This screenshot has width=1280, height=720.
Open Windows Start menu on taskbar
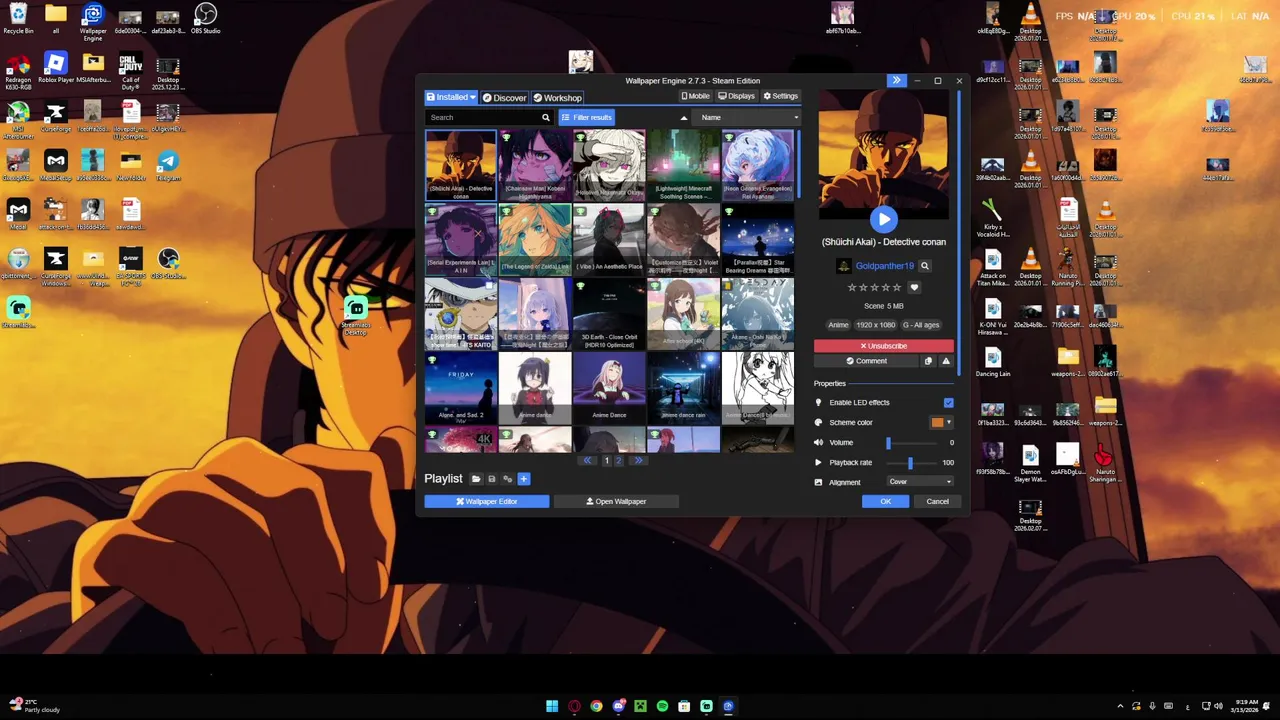coord(552,706)
